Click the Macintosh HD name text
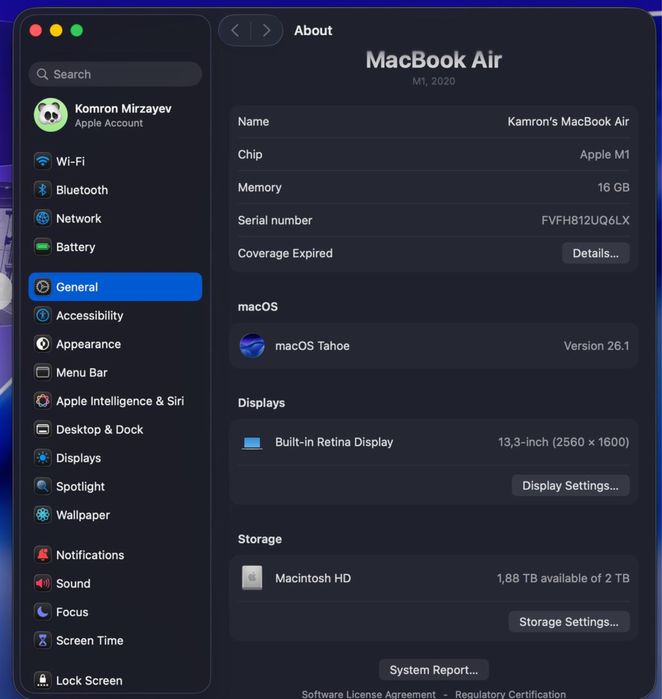The height and width of the screenshot is (699, 662). point(313,578)
